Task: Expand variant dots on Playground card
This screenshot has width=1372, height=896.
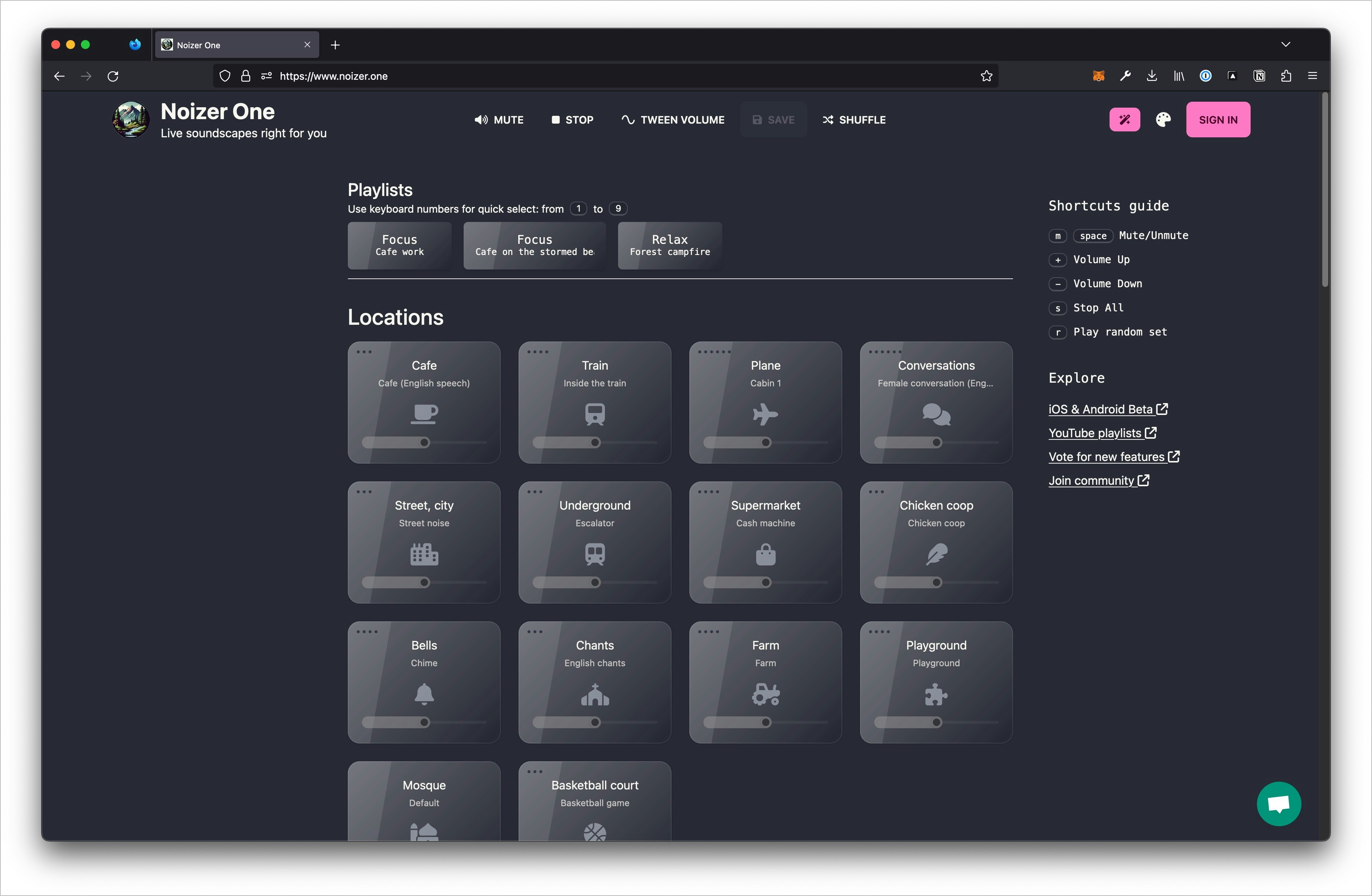Action: 879,632
